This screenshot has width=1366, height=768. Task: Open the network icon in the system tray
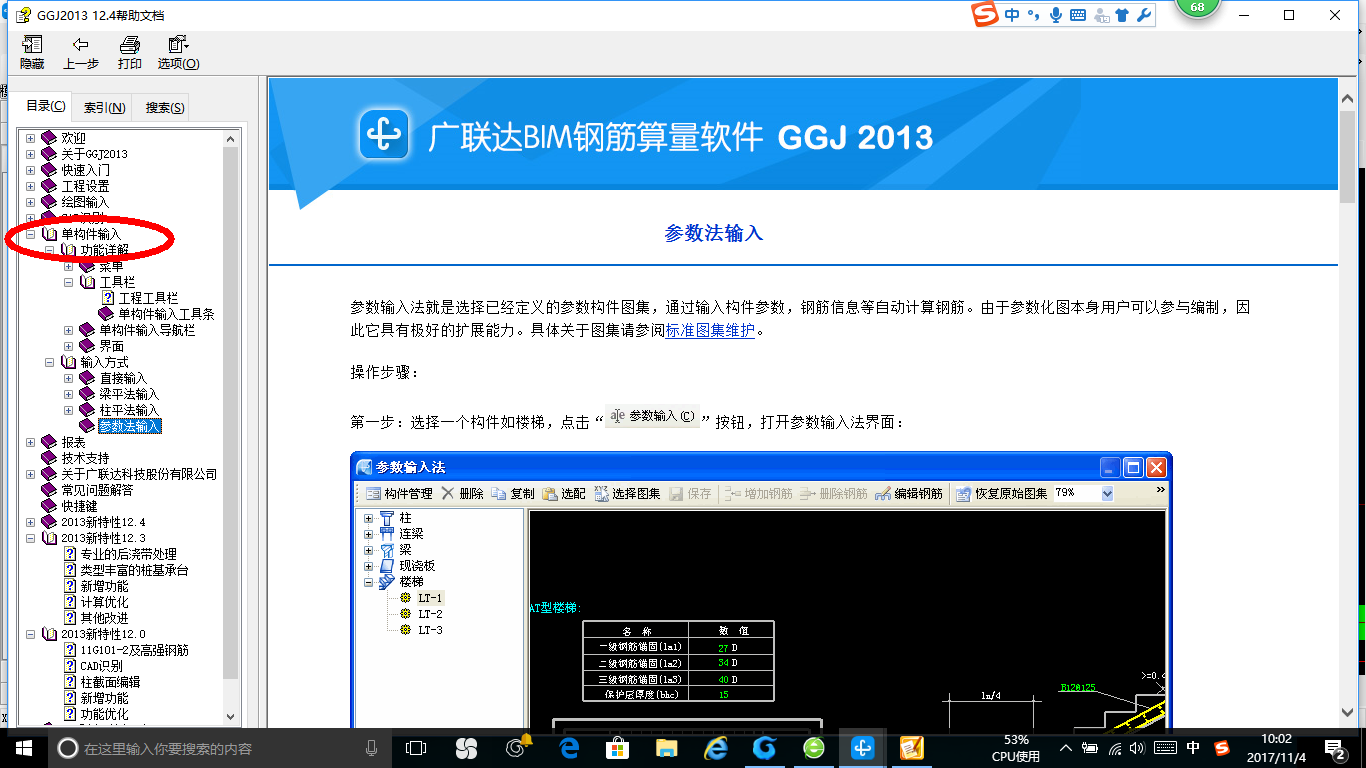click(1115, 748)
